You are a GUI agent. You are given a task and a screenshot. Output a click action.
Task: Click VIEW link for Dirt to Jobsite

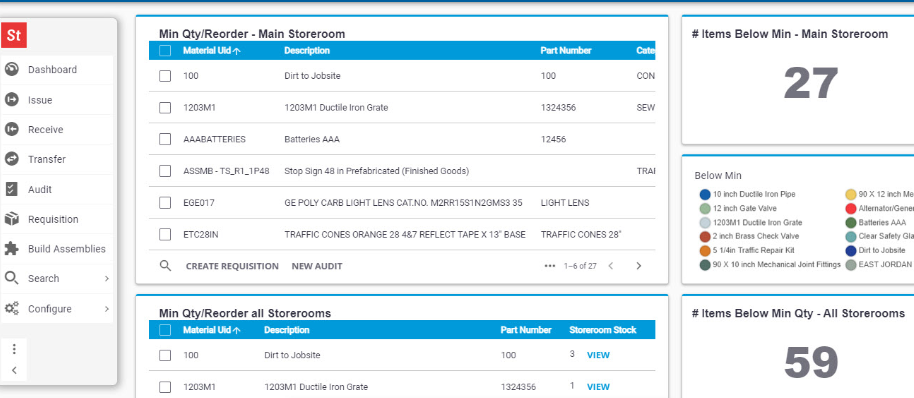click(598, 355)
